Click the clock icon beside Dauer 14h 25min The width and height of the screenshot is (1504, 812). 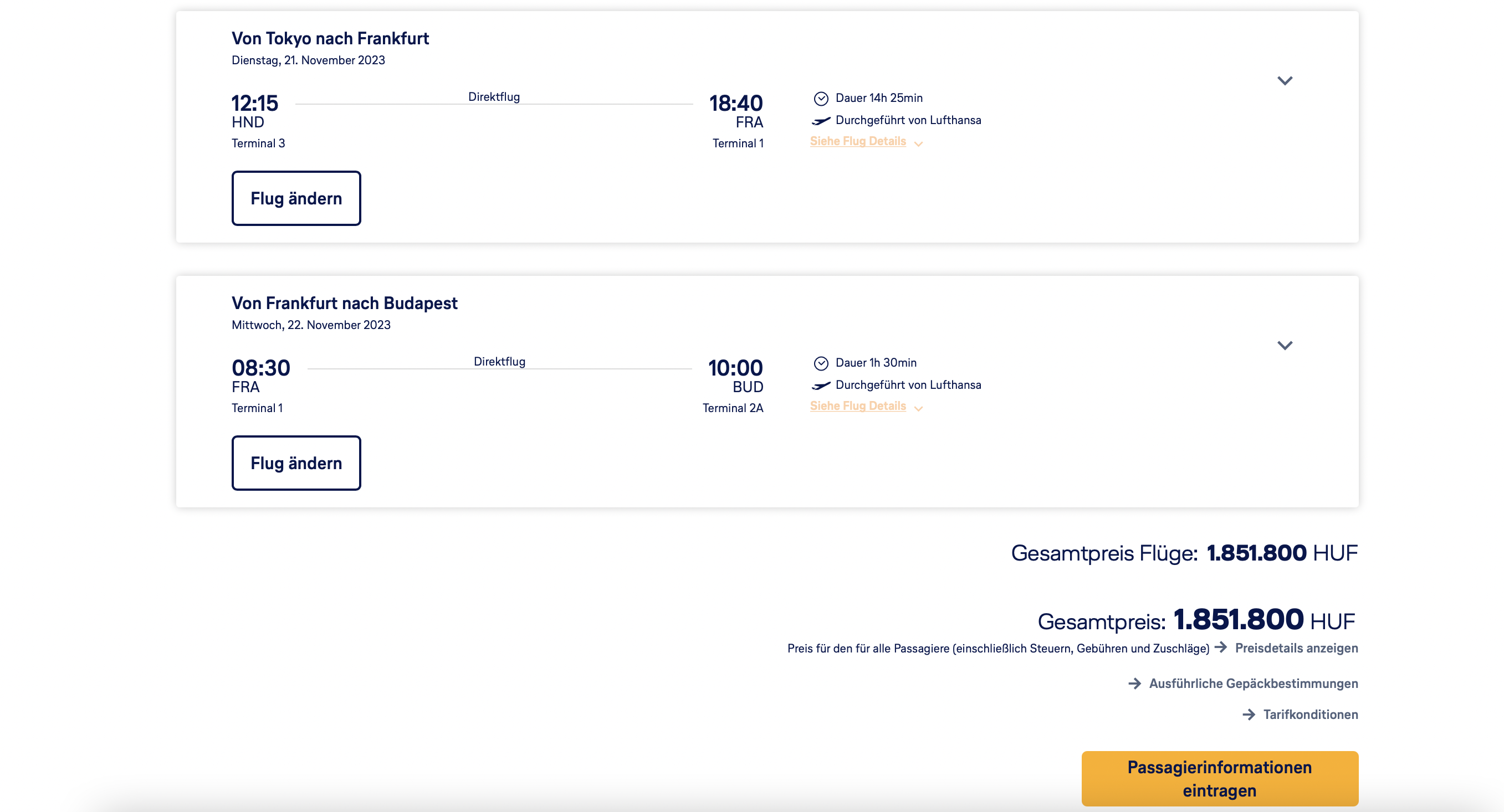(821, 98)
